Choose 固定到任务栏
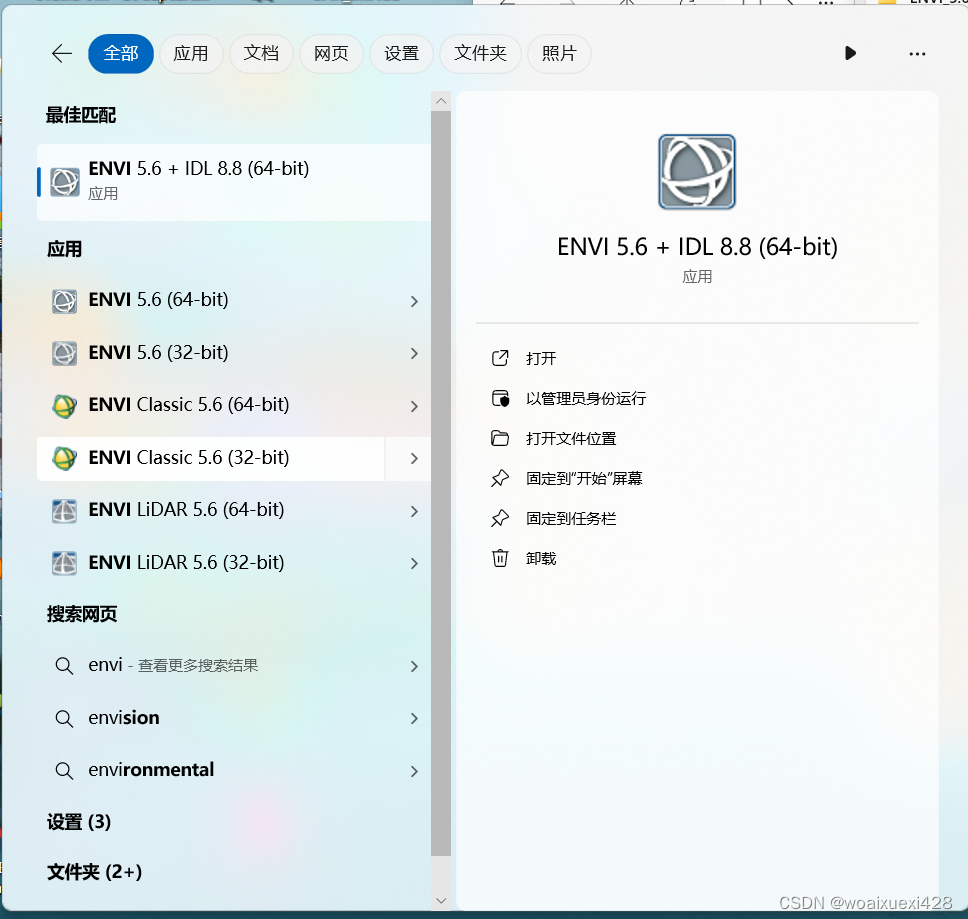 (571, 518)
